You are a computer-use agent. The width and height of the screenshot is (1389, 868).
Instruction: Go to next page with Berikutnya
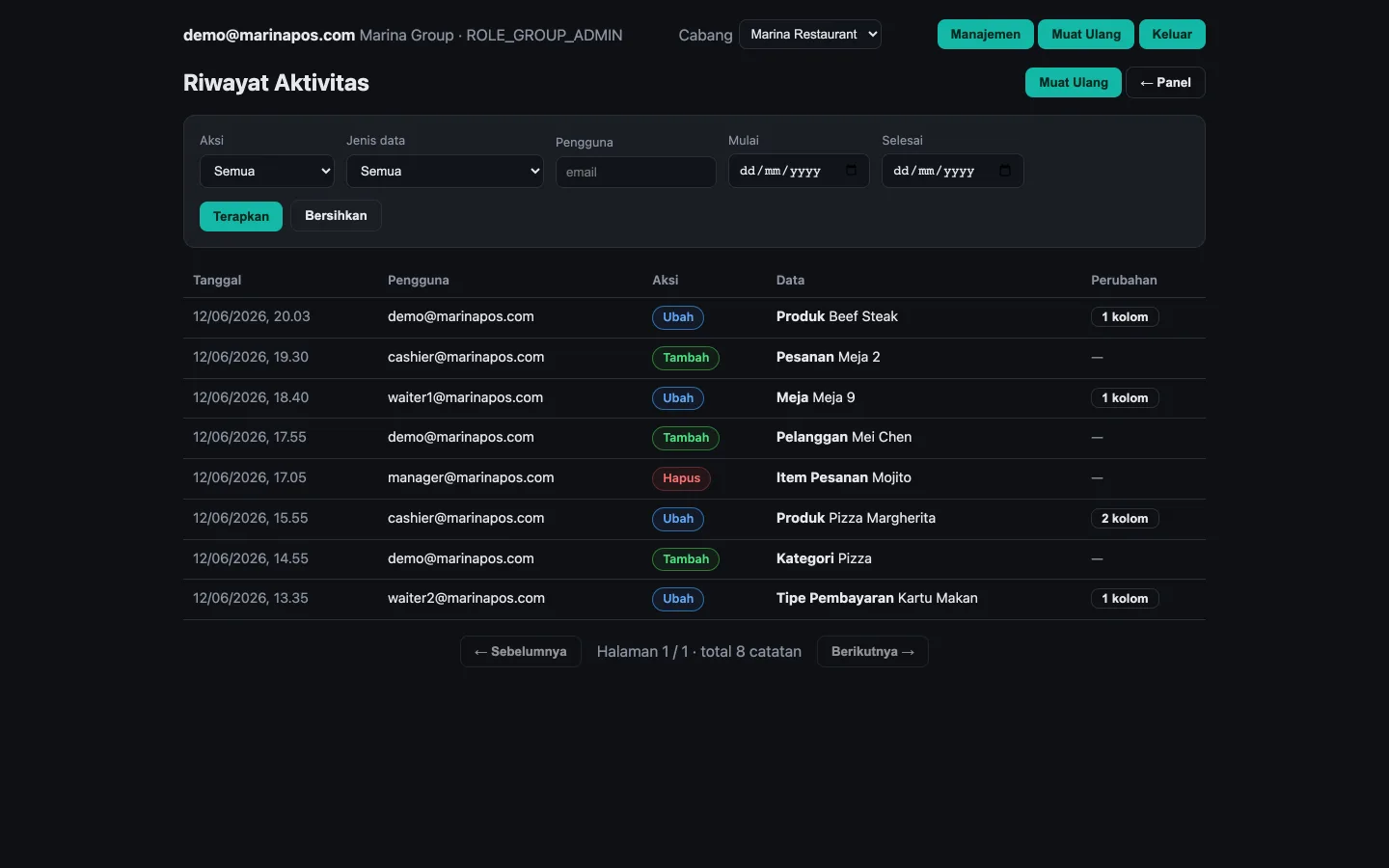tap(873, 652)
